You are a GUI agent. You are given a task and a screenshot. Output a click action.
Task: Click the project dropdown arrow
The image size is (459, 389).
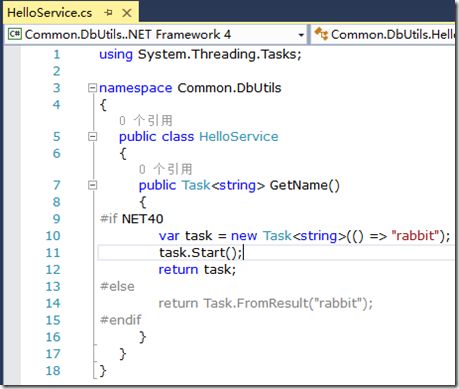point(301,35)
